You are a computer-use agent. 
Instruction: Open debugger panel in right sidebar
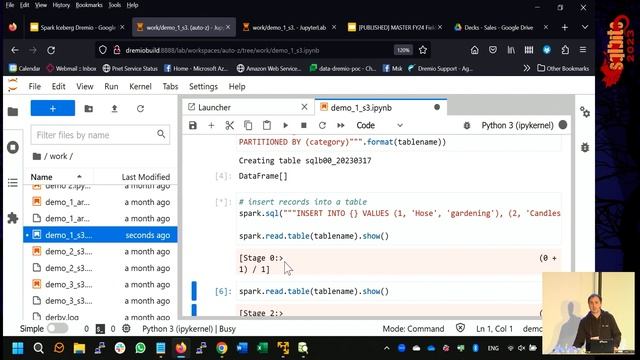click(585, 147)
